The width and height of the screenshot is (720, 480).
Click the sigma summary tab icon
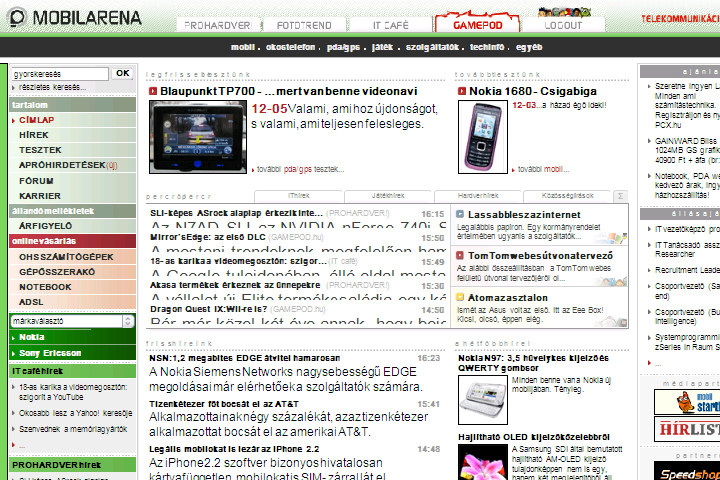tap(620, 196)
